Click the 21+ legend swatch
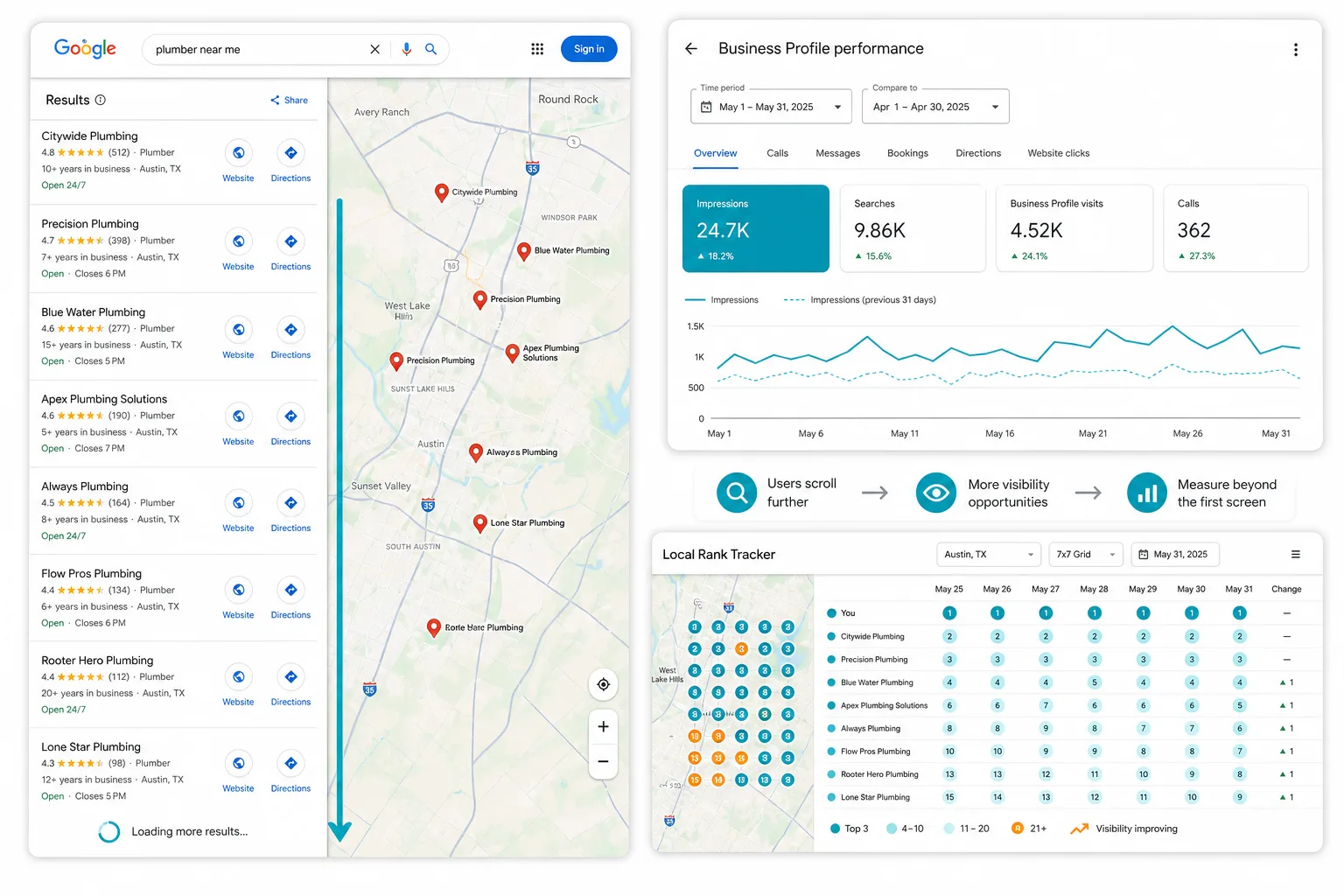Viewport: 1344px width, 896px height. 1017,829
